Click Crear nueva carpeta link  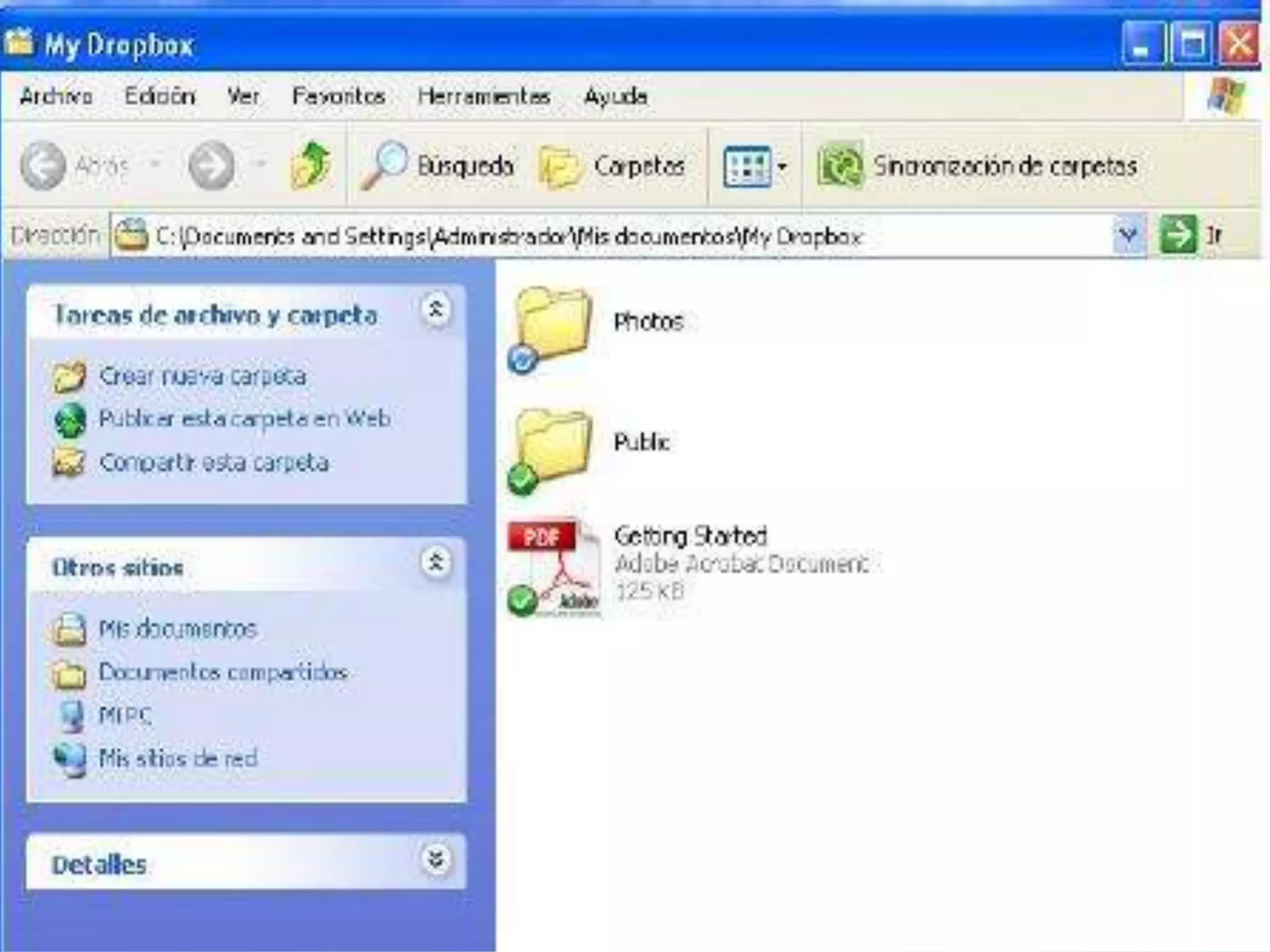tap(202, 376)
